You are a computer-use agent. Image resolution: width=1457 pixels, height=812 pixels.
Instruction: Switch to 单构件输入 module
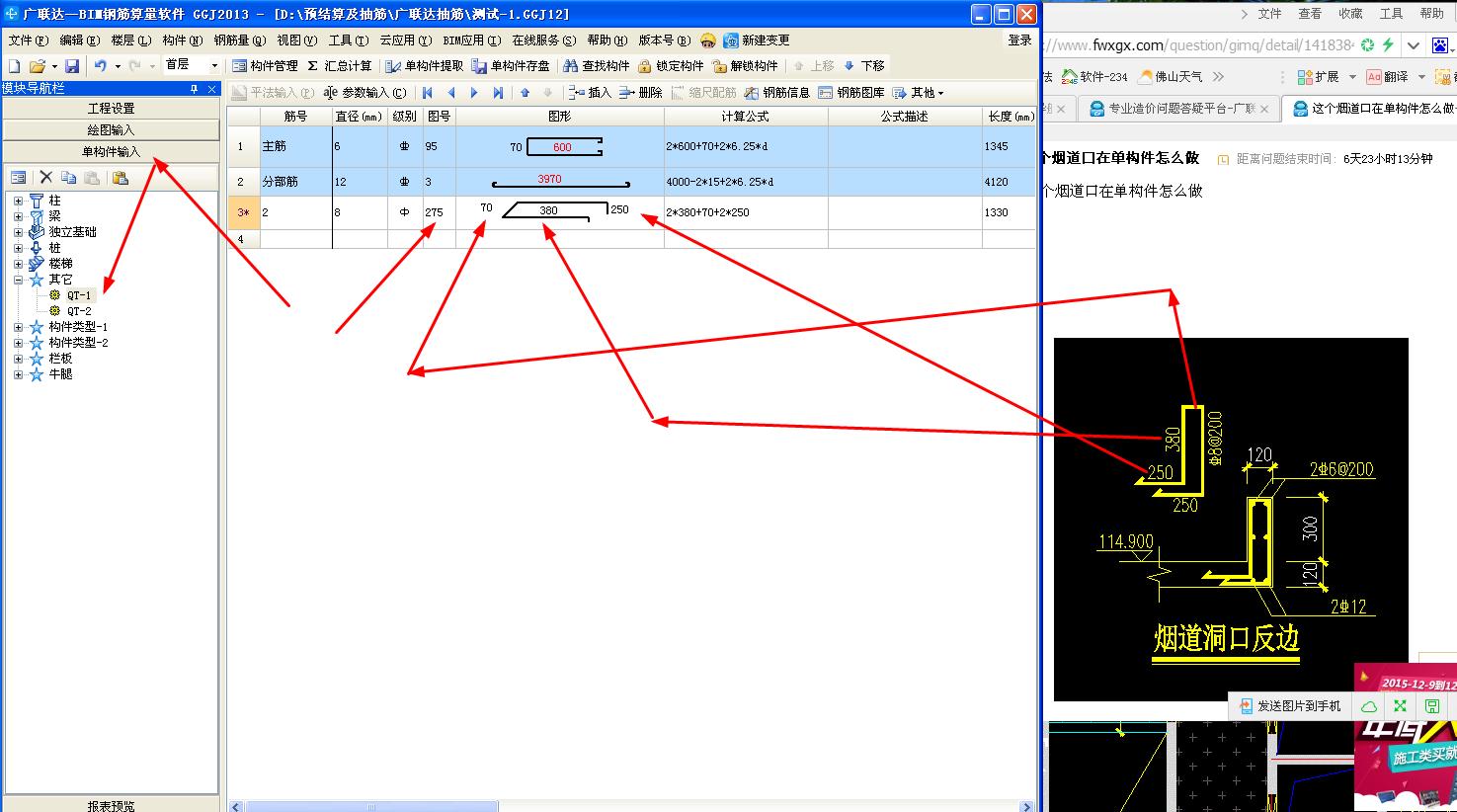(112, 152)
